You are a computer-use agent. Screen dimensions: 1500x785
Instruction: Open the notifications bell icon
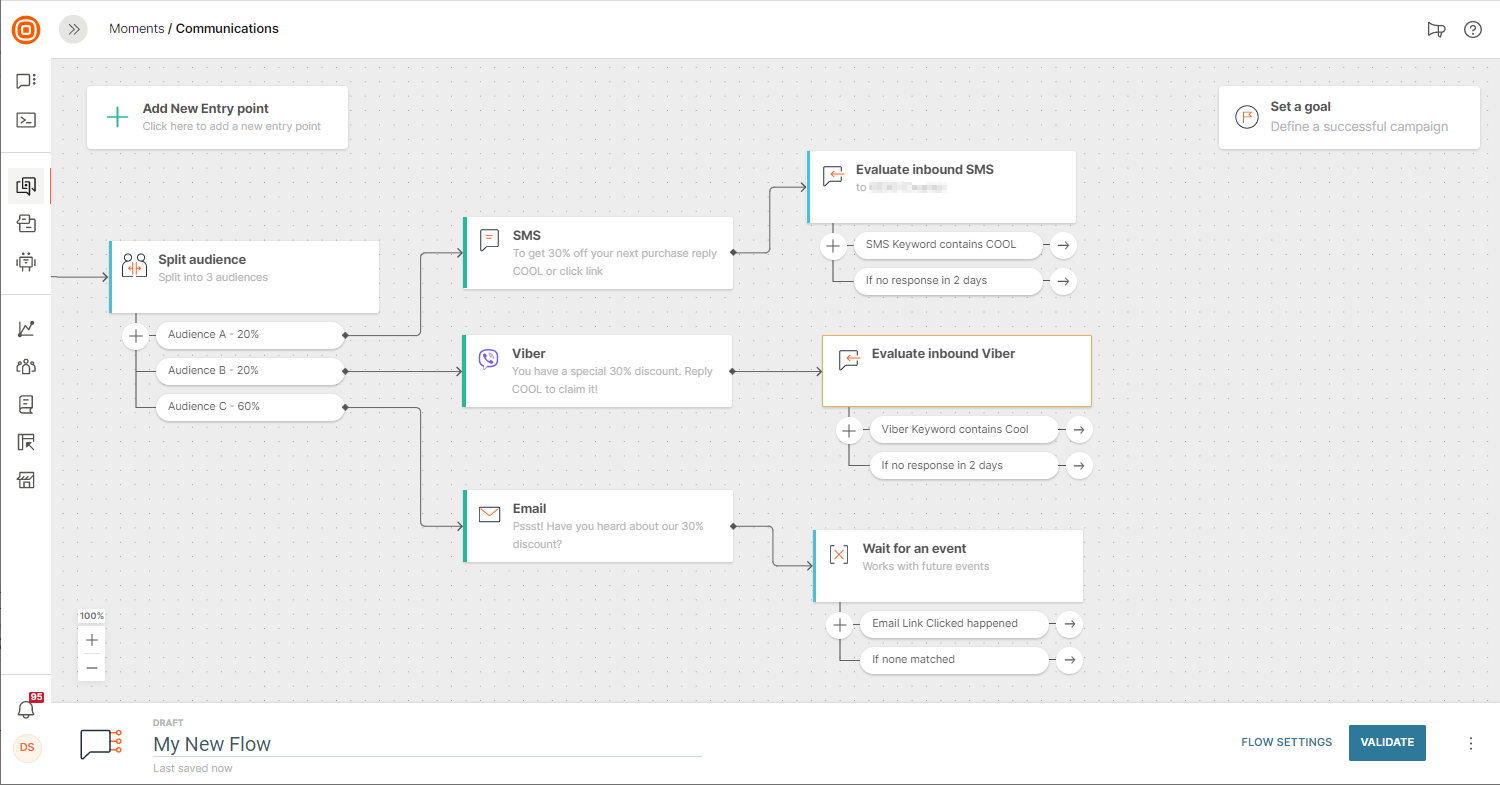click(x=27, y=709)
